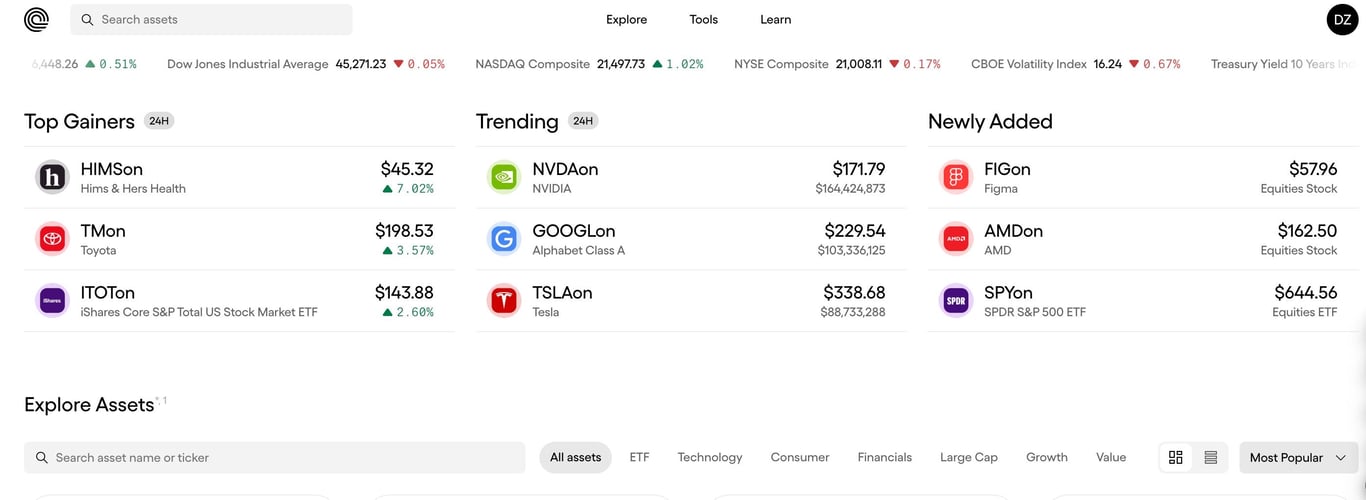Open the AMDon asset row

pos(1143,239)
